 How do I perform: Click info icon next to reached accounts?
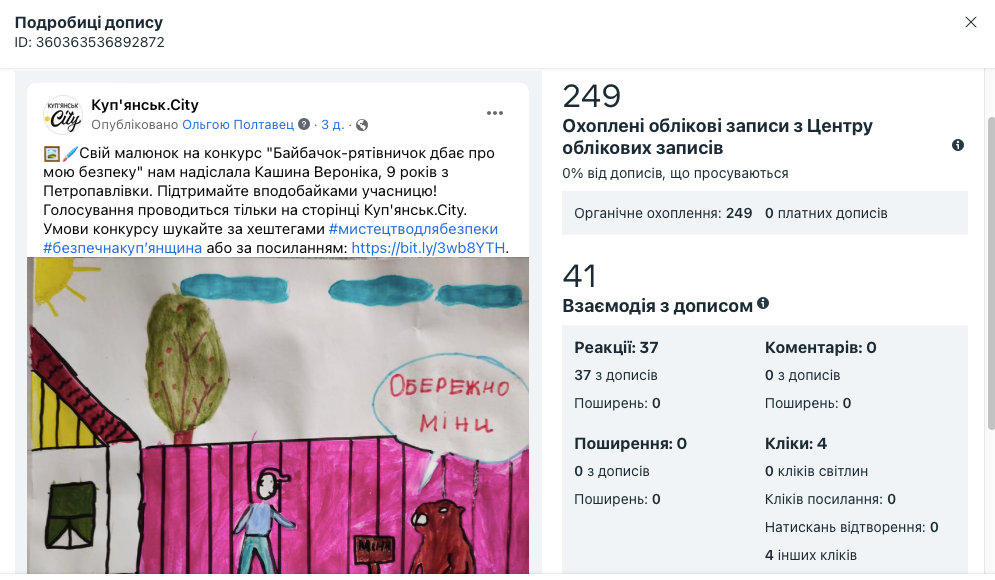pos(958,145)
